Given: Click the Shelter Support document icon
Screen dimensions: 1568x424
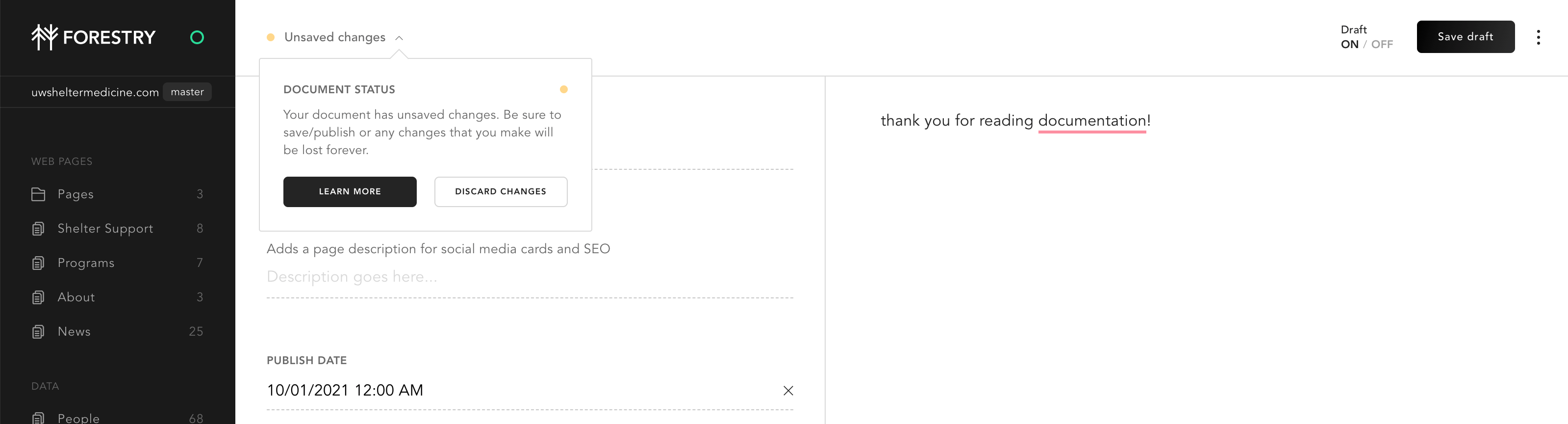Looking at the screenshot, I should (x=38, y=229).
